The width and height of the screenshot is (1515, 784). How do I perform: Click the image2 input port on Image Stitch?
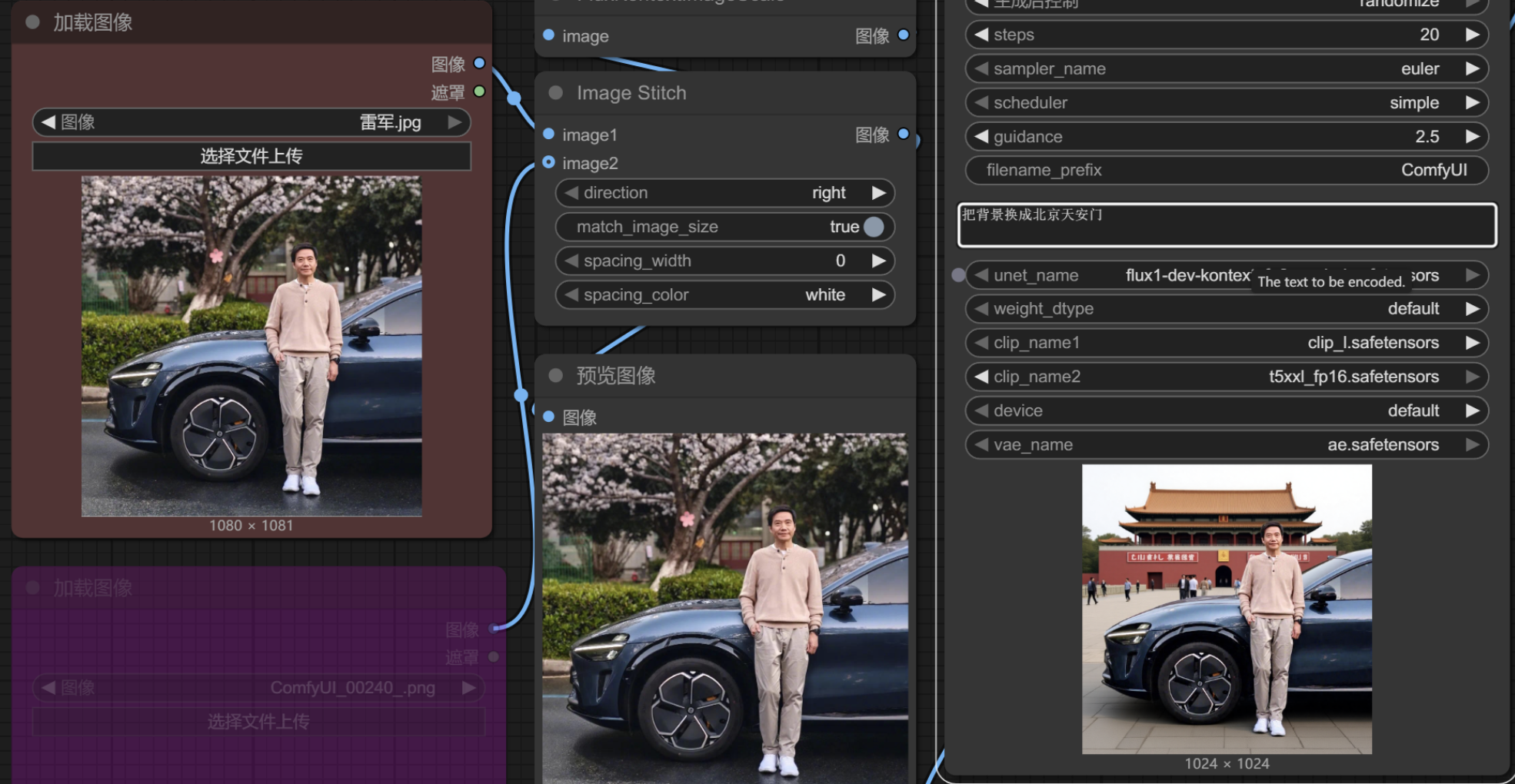(548, 162)
